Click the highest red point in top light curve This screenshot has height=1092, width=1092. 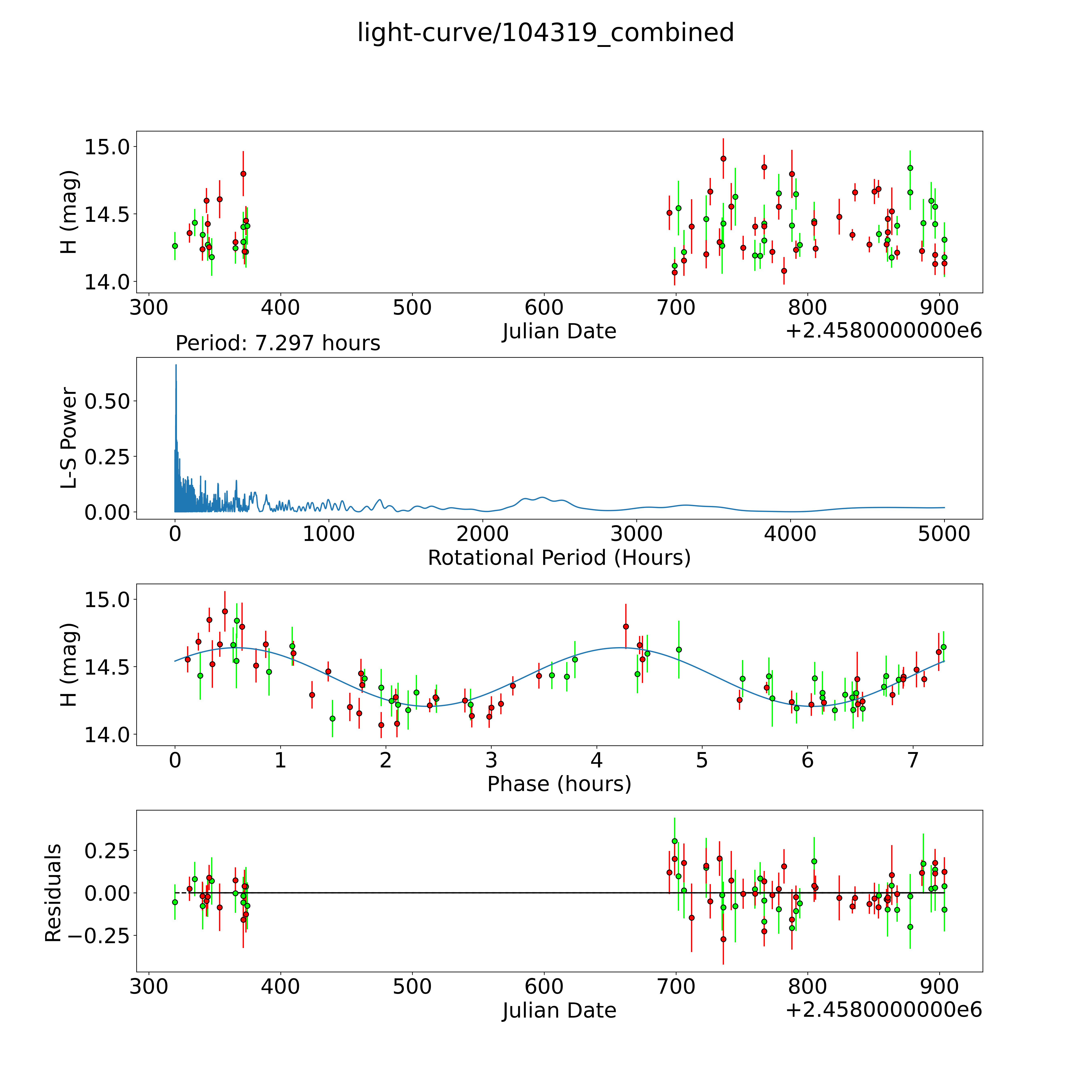point(724,158)
